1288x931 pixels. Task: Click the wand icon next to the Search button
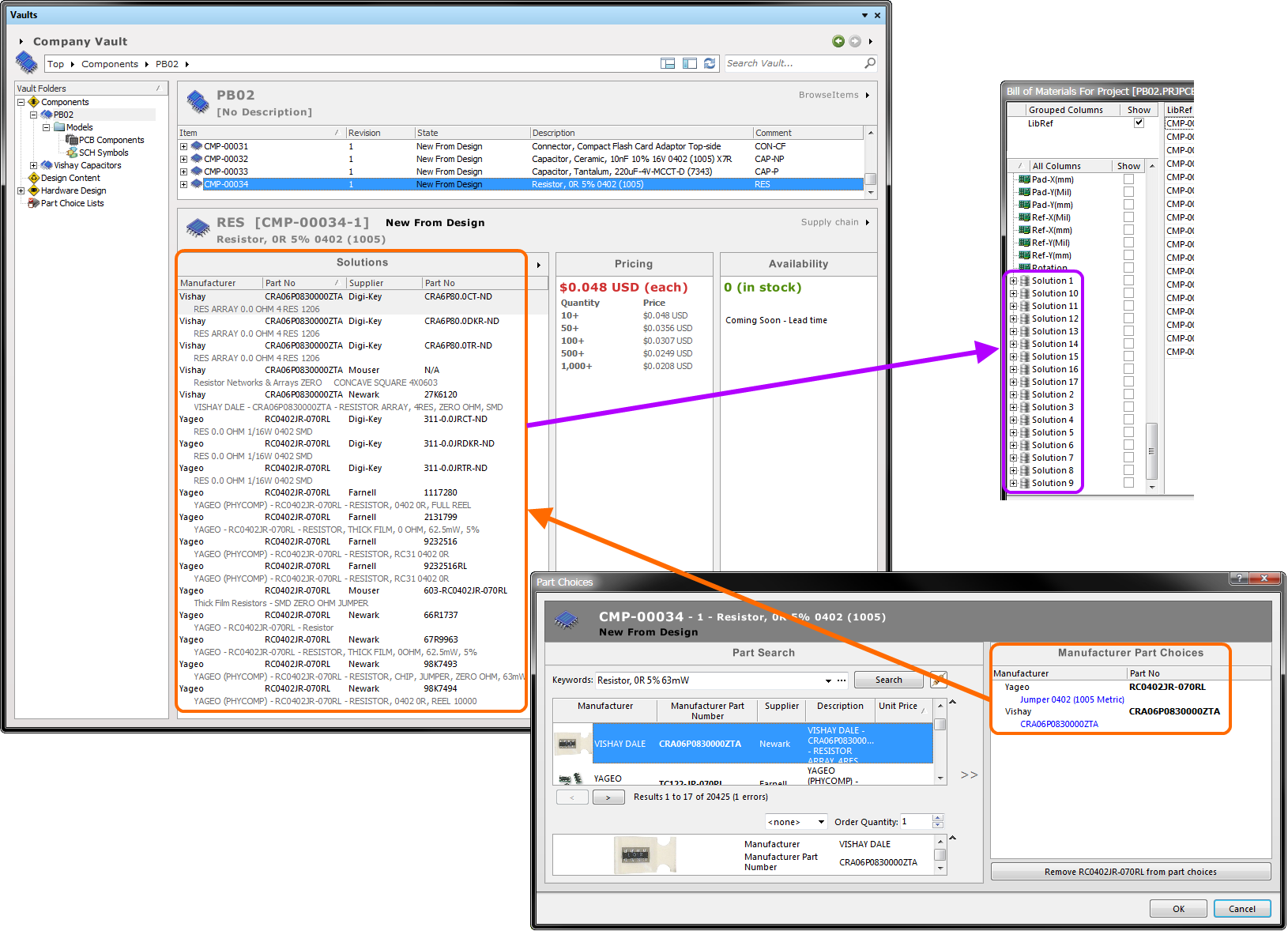pyautogui.click(x=939, y=680)
